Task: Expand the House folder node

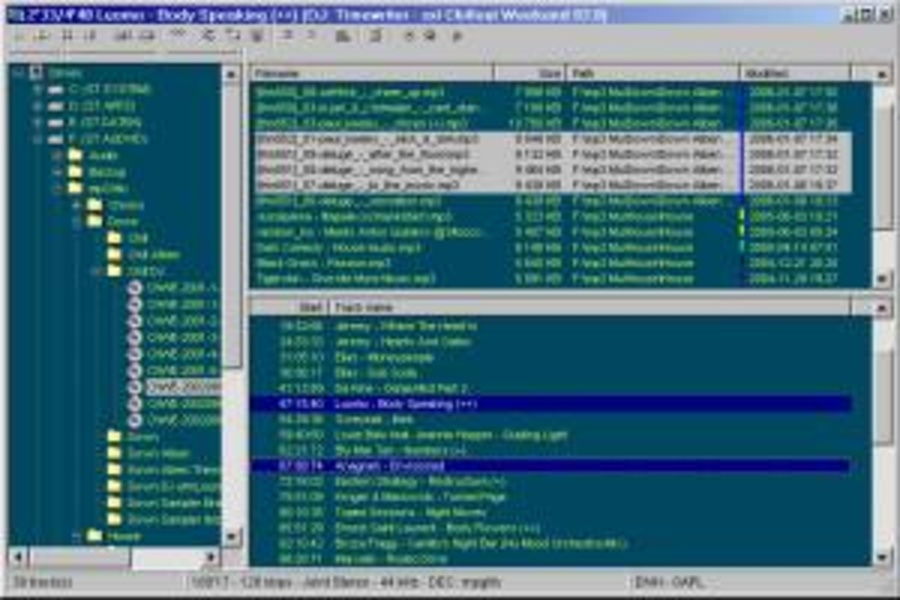Action: coord(76,536)
